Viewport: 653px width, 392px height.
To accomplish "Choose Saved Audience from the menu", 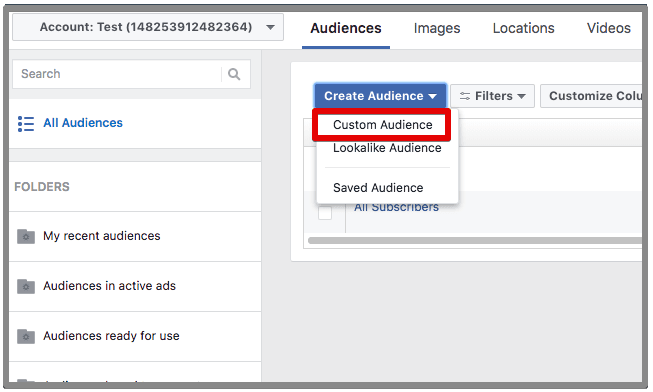I will point(378,188).
